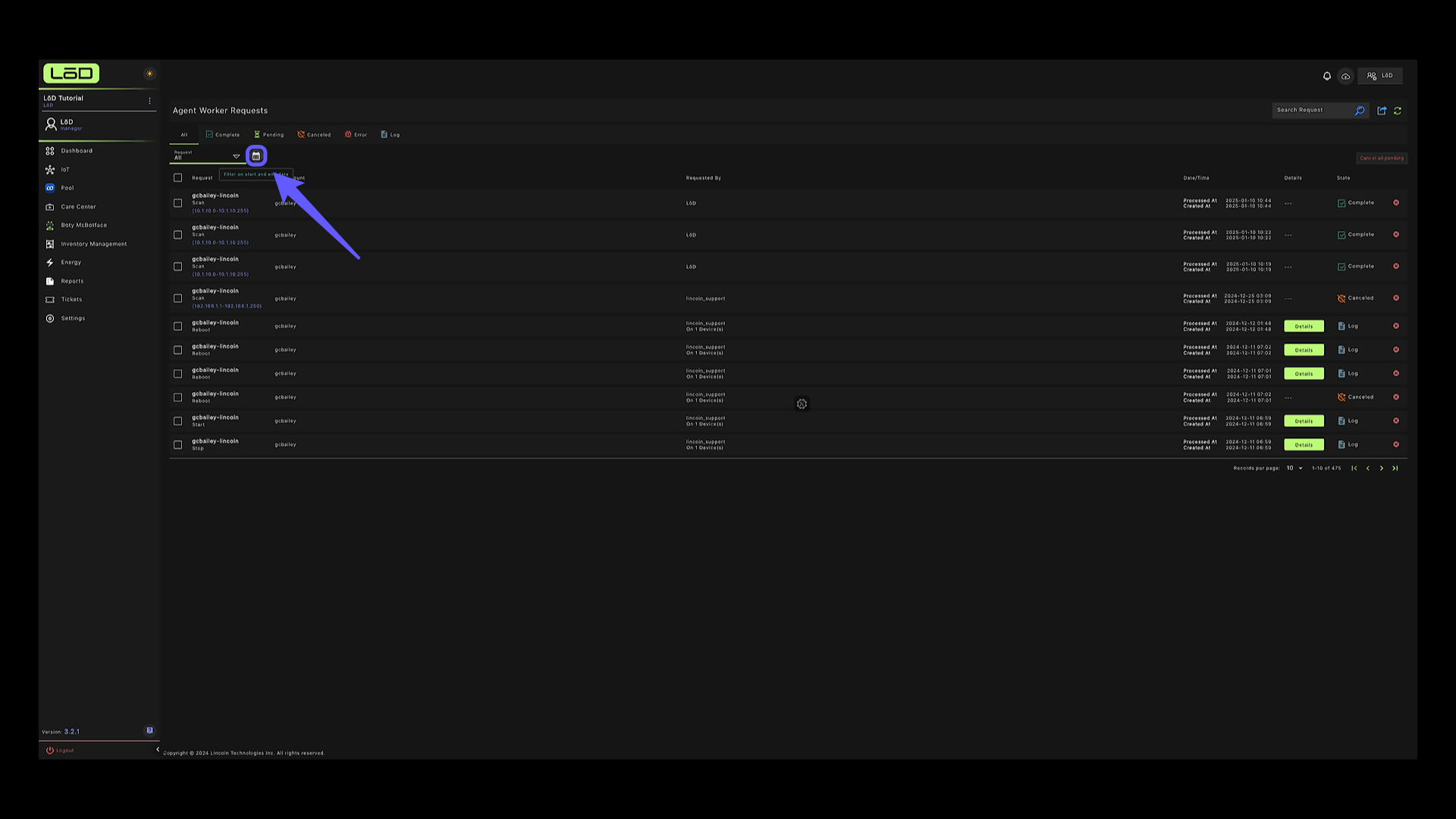The width and height of the screenshot is (1456, 819).
Task: Click the search magnifier icon
Action: 1360,111
